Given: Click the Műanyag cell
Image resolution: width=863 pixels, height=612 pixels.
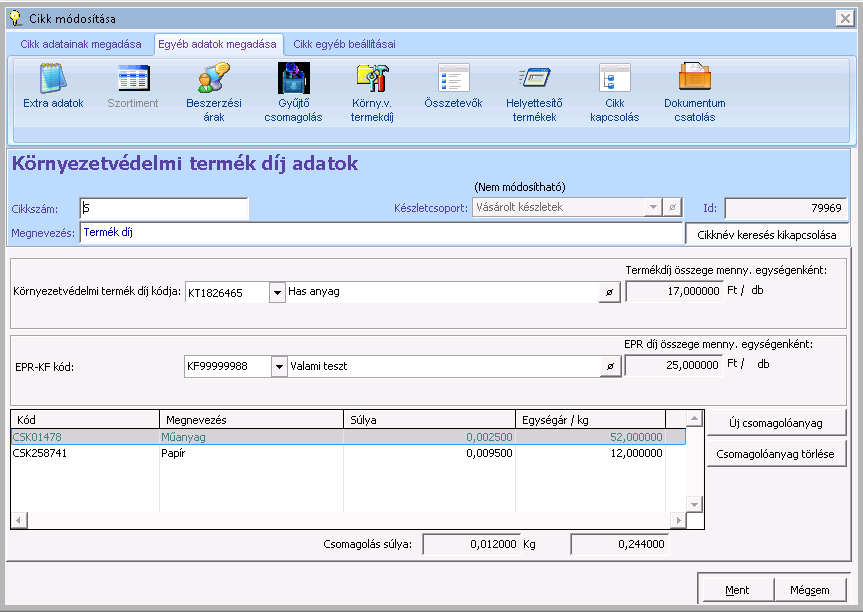Looking at the screenshot, I should coord(252,437).
